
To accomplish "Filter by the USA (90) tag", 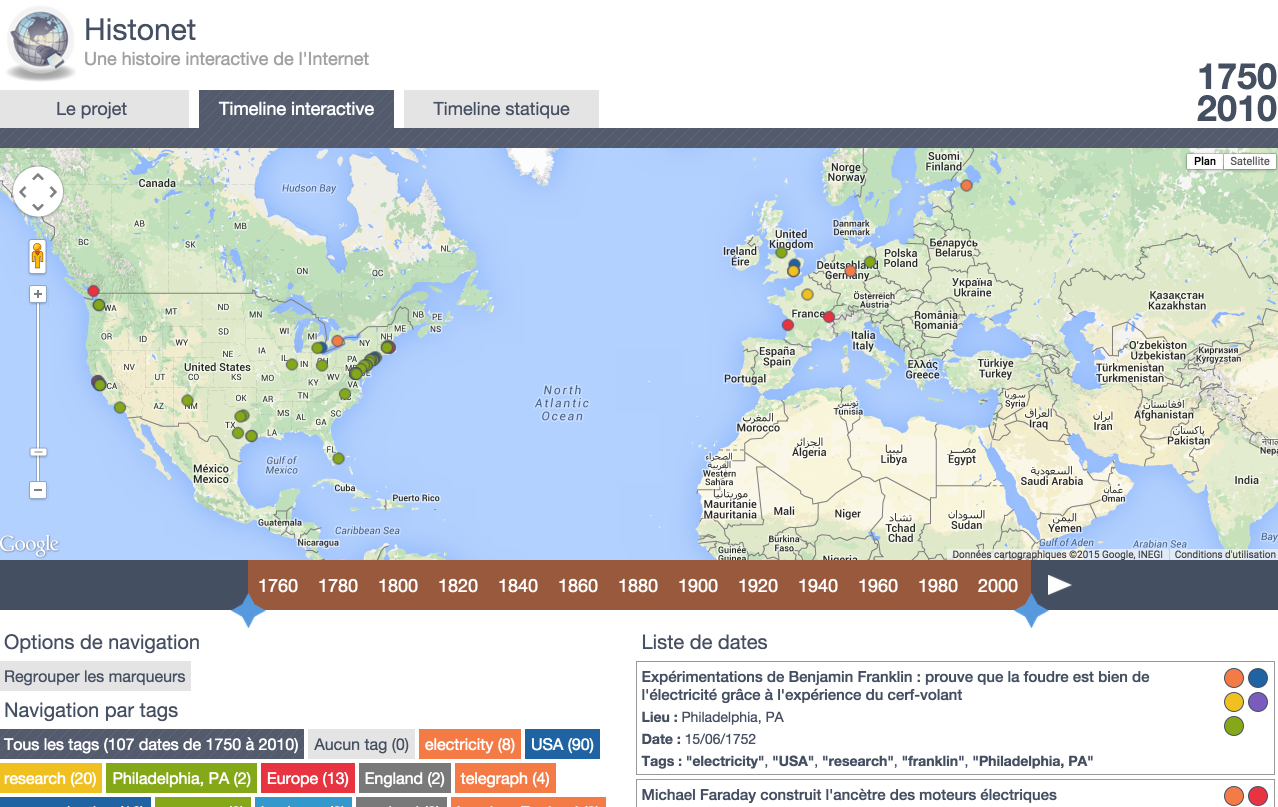I will (x=563, y=744).
